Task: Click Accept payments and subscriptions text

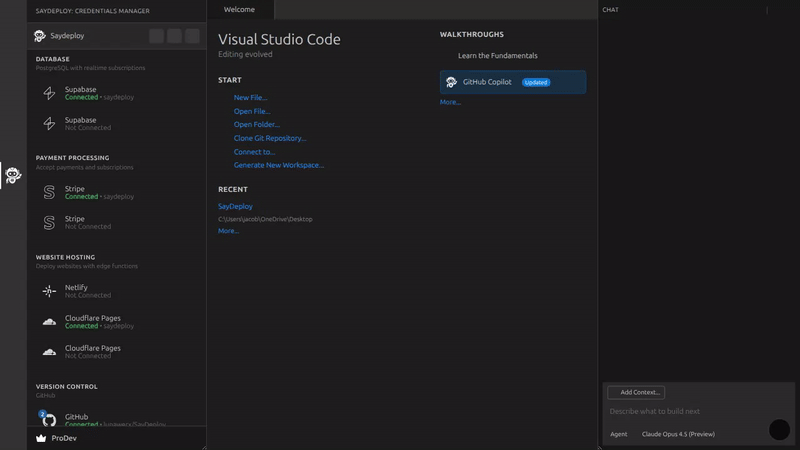Action: click(84, 167)
